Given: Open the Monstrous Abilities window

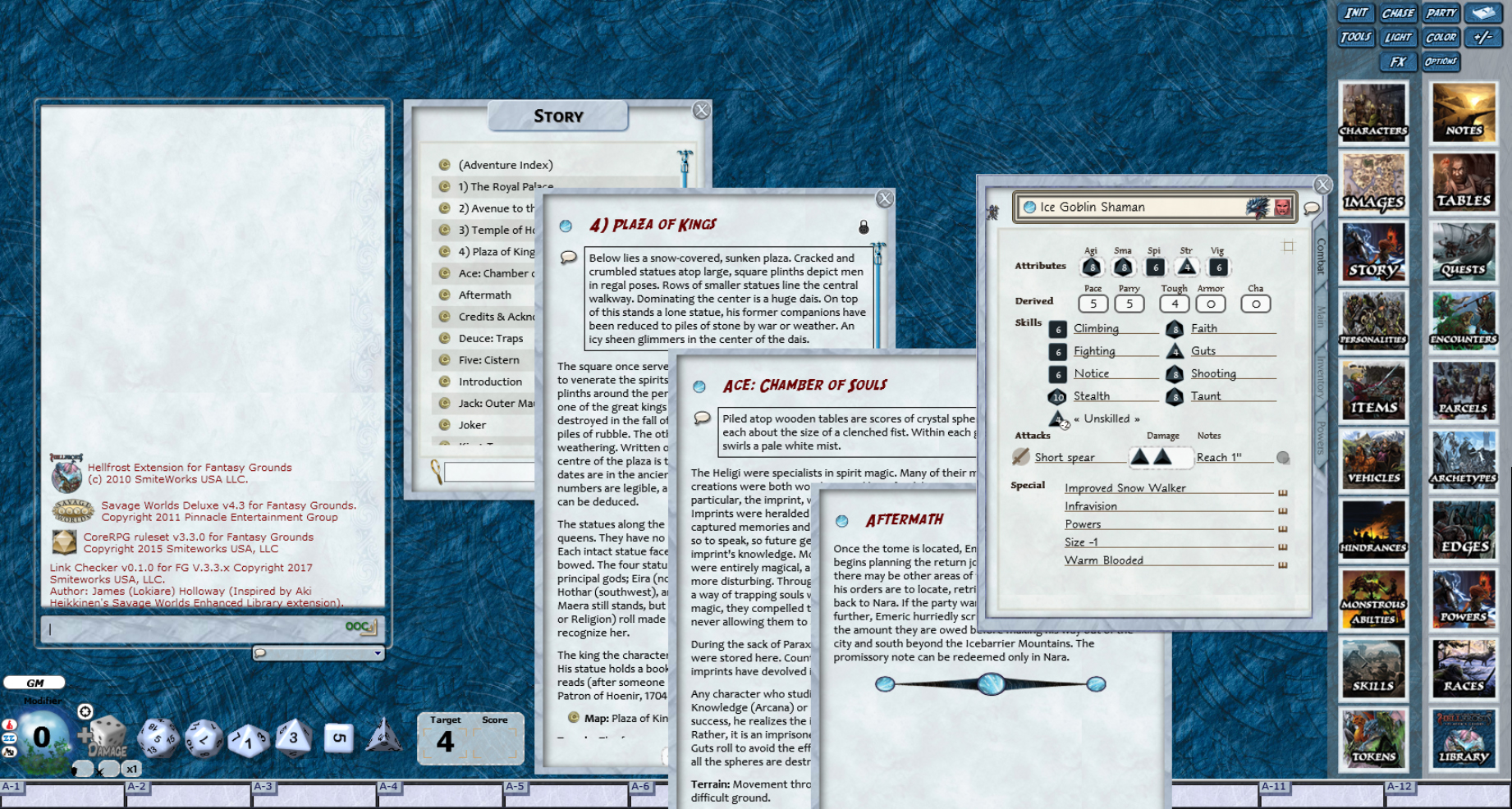Looking at the screenshot, I should pyautogui.click(x=1373, y=599).
